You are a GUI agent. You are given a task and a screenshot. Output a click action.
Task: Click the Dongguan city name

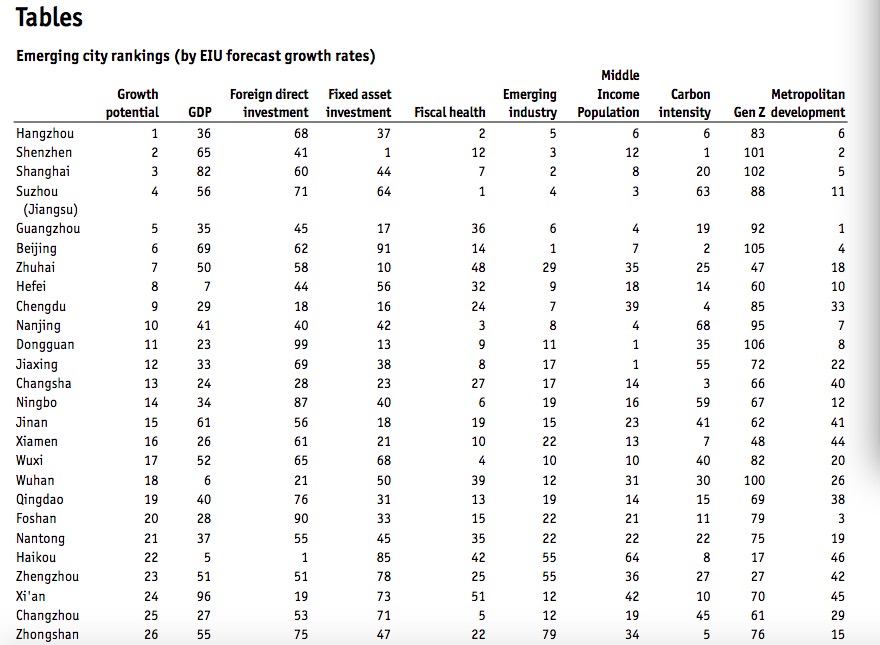(x=45, y=345)
